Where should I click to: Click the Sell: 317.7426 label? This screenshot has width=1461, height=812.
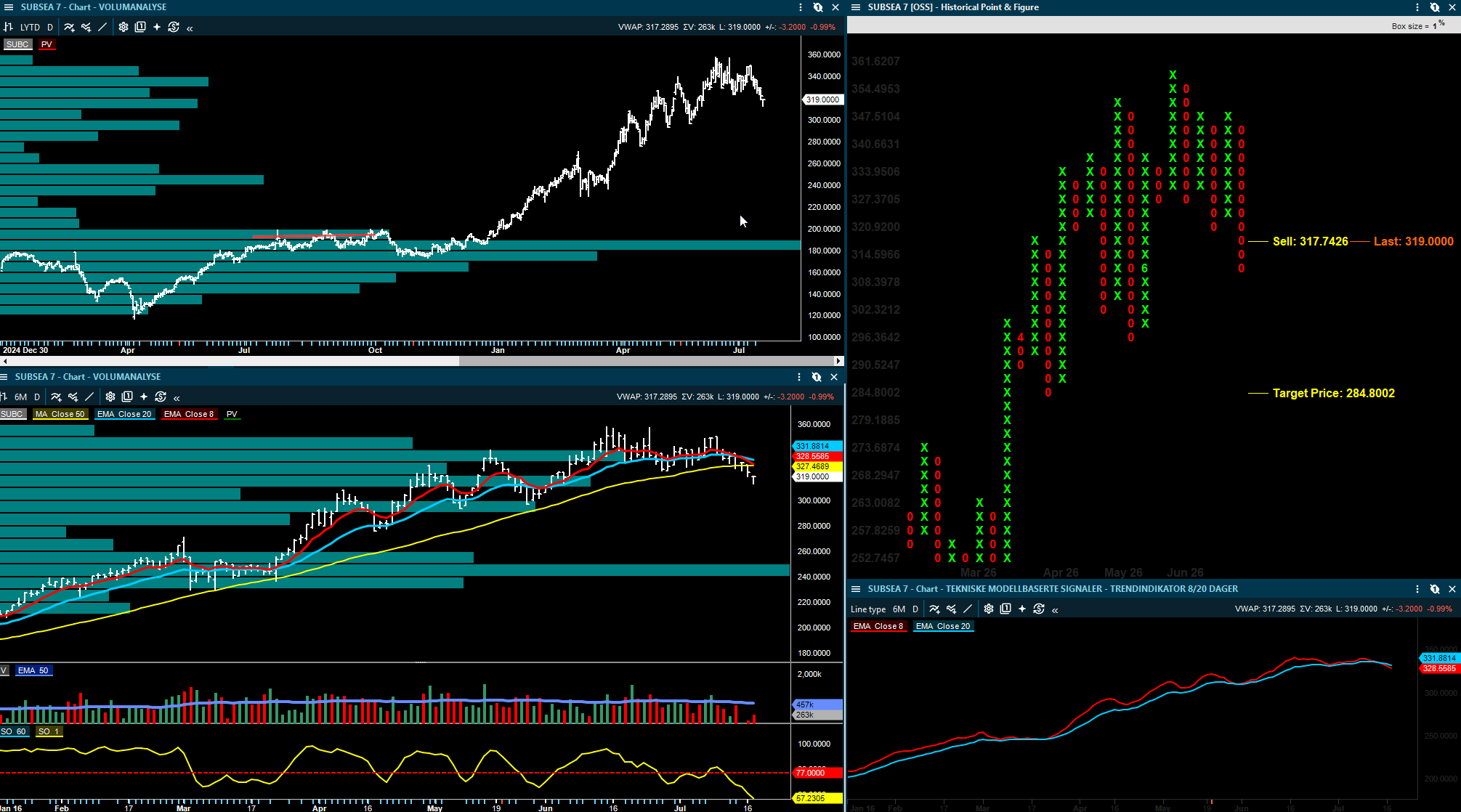1310,241
